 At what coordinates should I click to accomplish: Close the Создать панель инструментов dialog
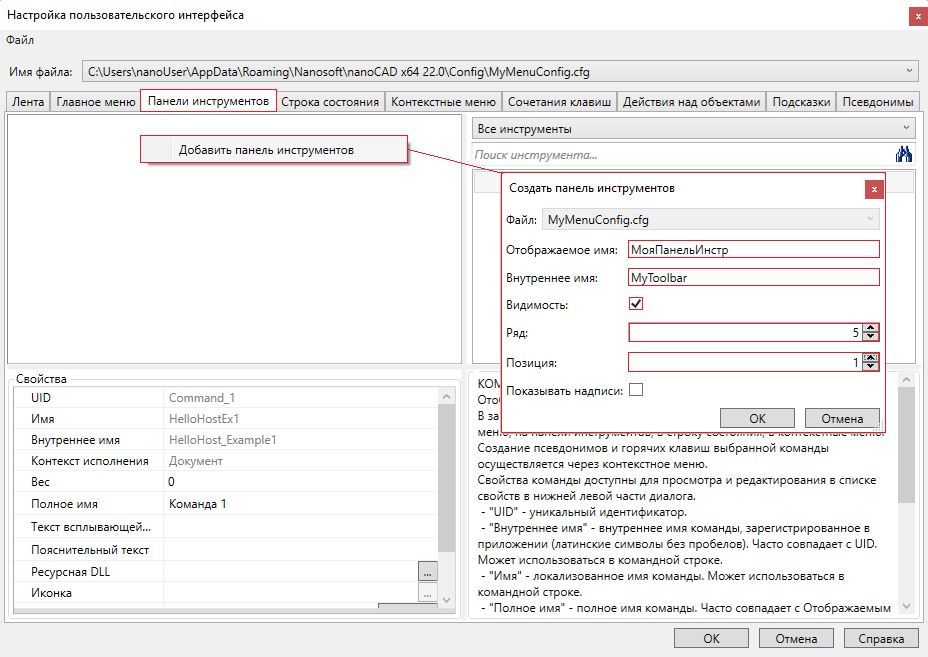(x=874, y=188)
